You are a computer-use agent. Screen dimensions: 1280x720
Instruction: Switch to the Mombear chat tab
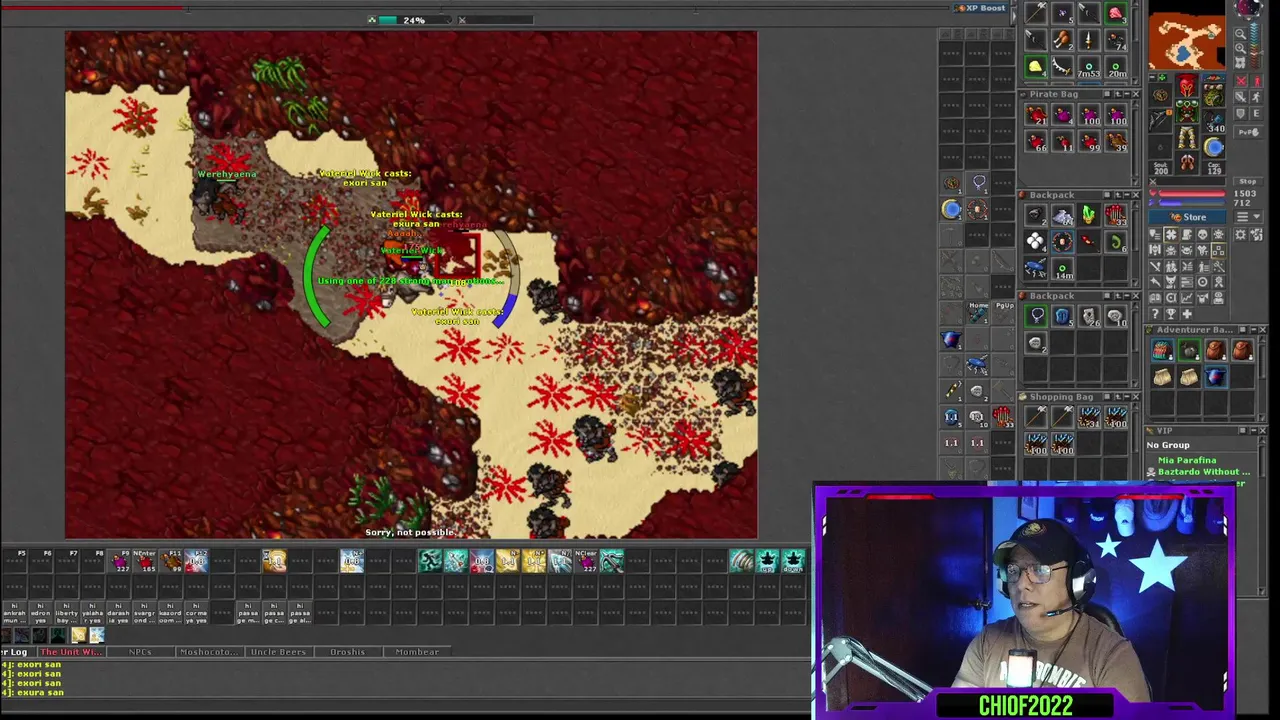tap(417, 652)
